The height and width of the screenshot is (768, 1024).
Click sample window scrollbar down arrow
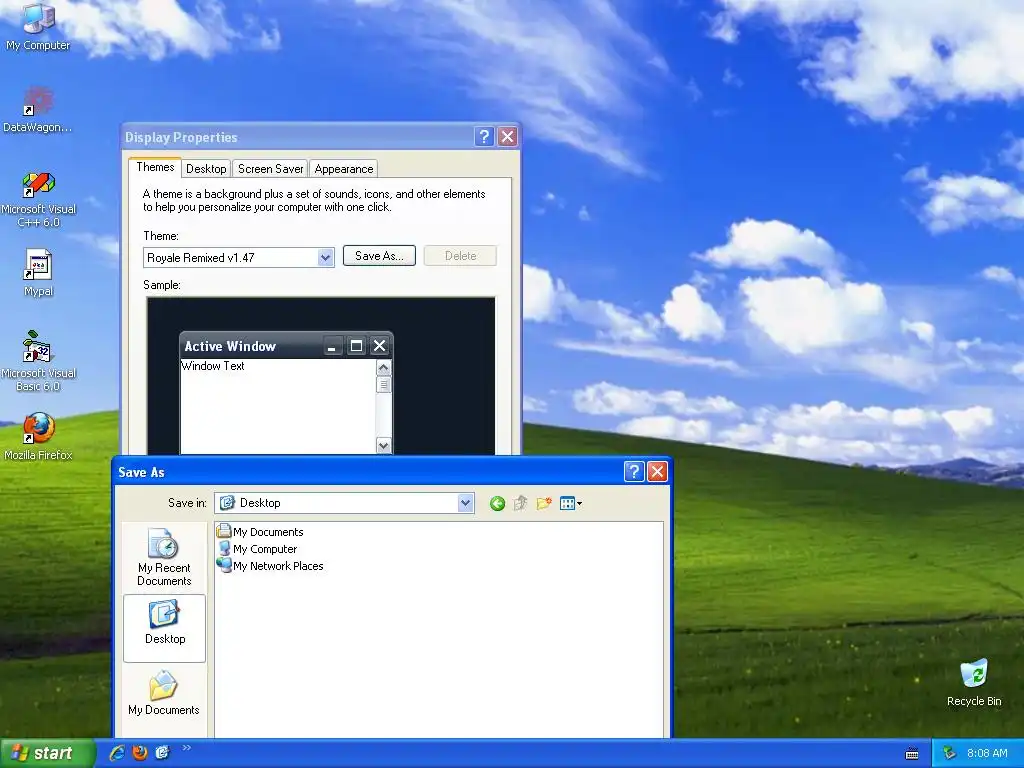(x=383, y=445)
